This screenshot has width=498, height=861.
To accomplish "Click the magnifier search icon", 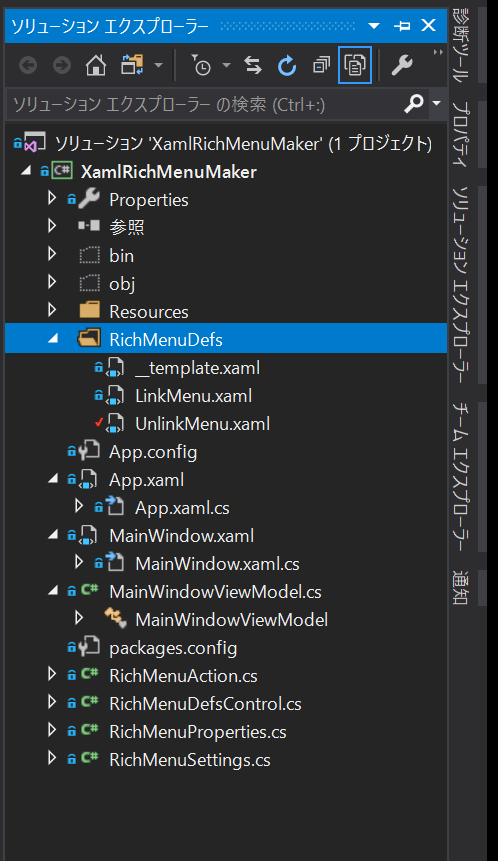I will click(413, 103).
